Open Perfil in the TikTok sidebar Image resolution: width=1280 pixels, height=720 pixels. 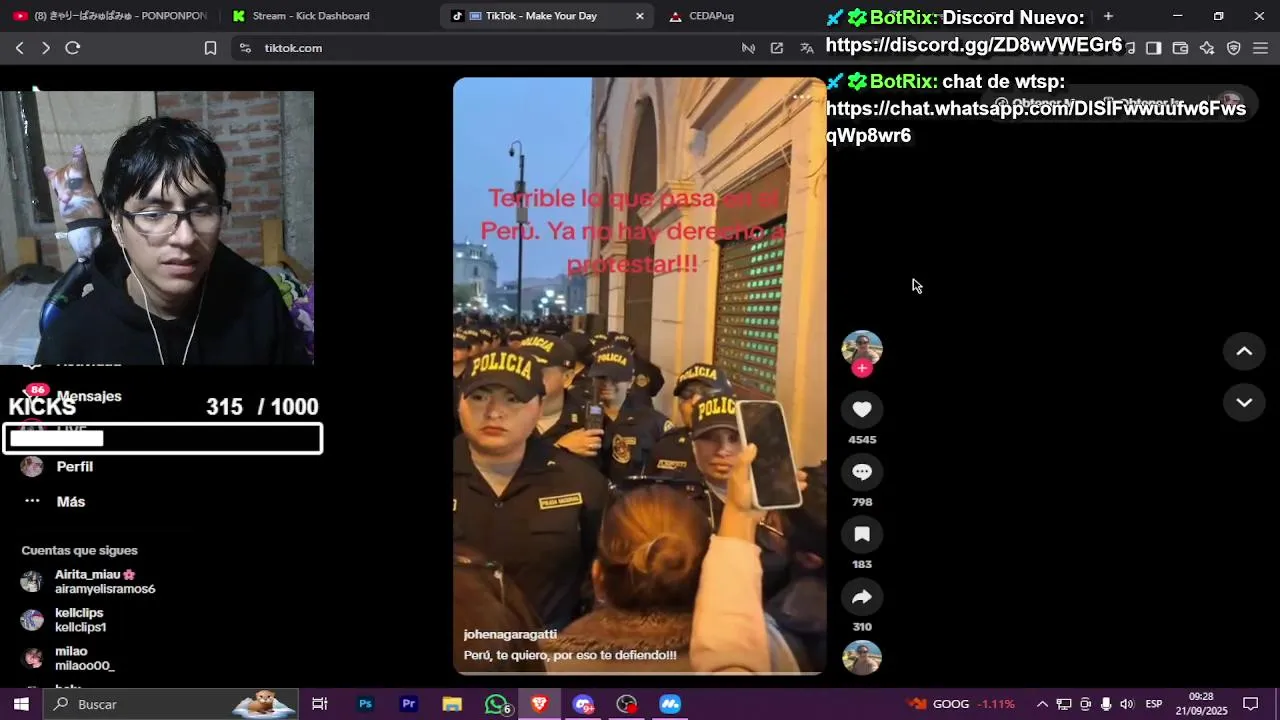point(75,466)
